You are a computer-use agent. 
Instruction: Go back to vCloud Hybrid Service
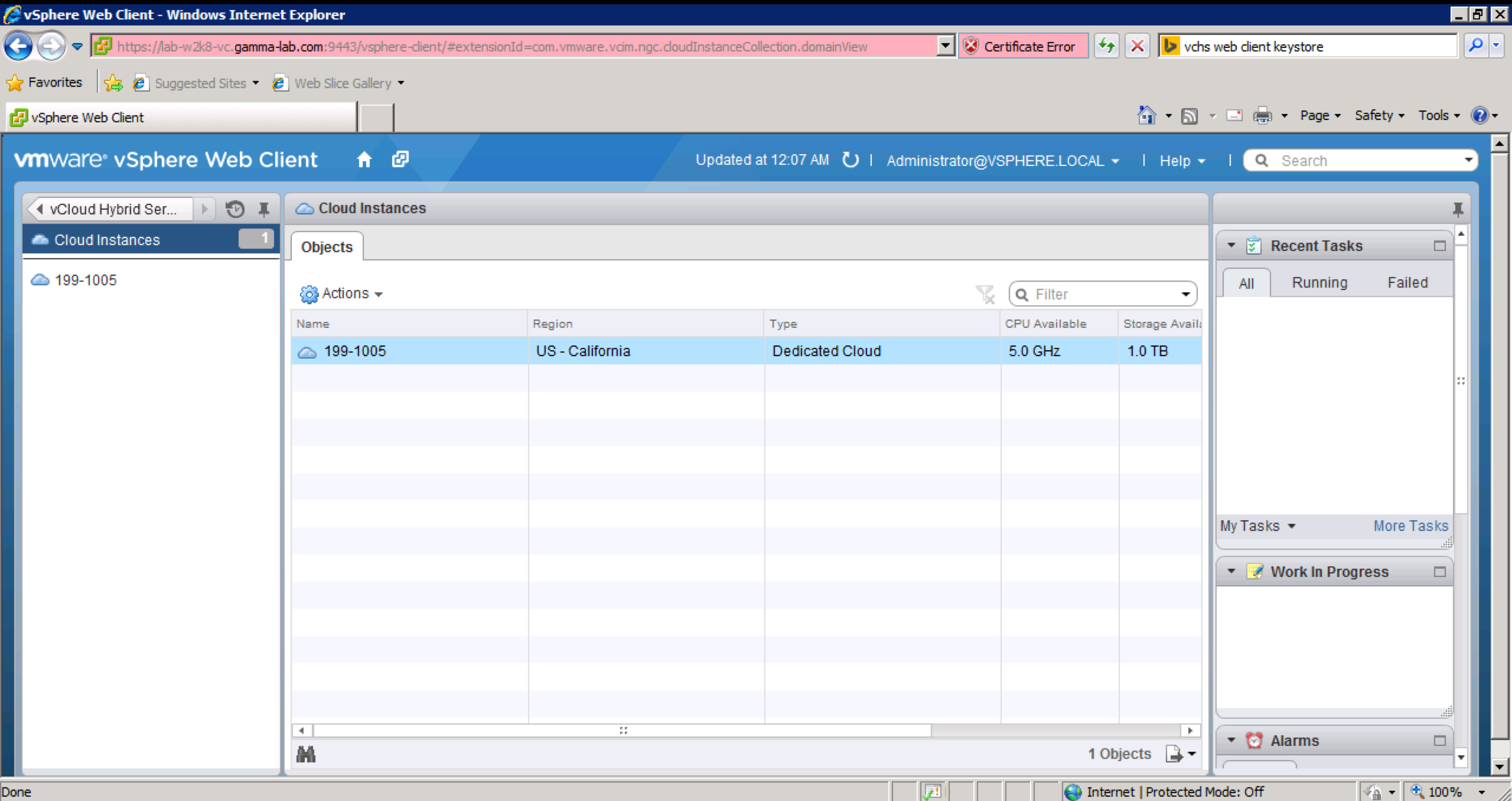111,209
